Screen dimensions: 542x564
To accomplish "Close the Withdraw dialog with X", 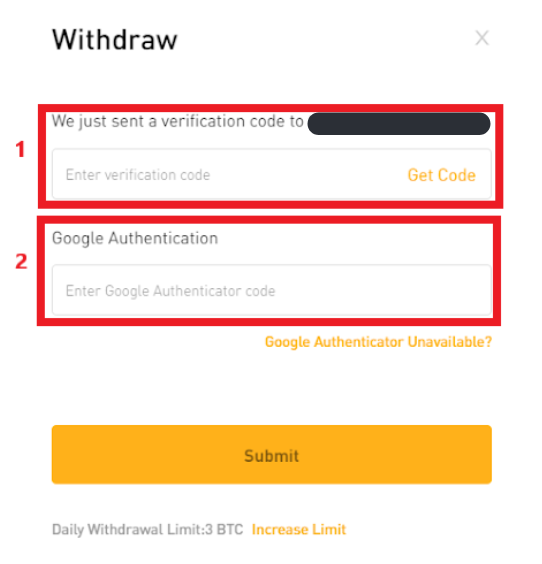I will [482, 38].
